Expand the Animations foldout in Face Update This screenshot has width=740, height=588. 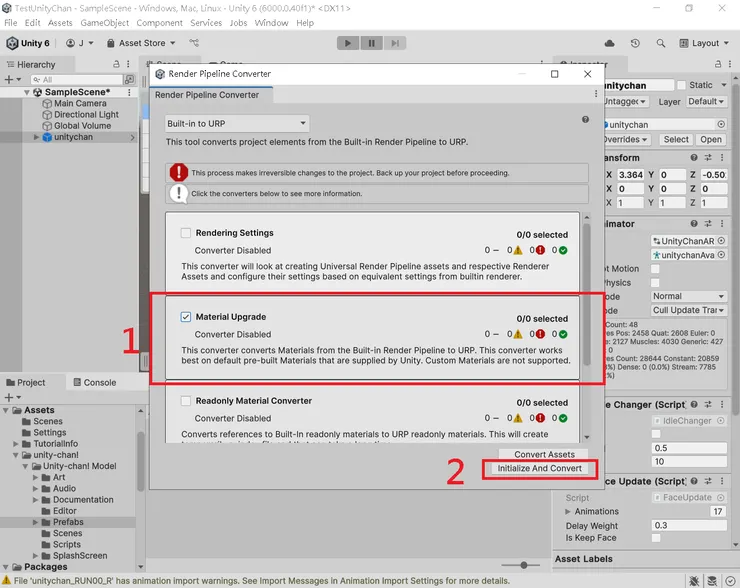[x=567, y=512]
